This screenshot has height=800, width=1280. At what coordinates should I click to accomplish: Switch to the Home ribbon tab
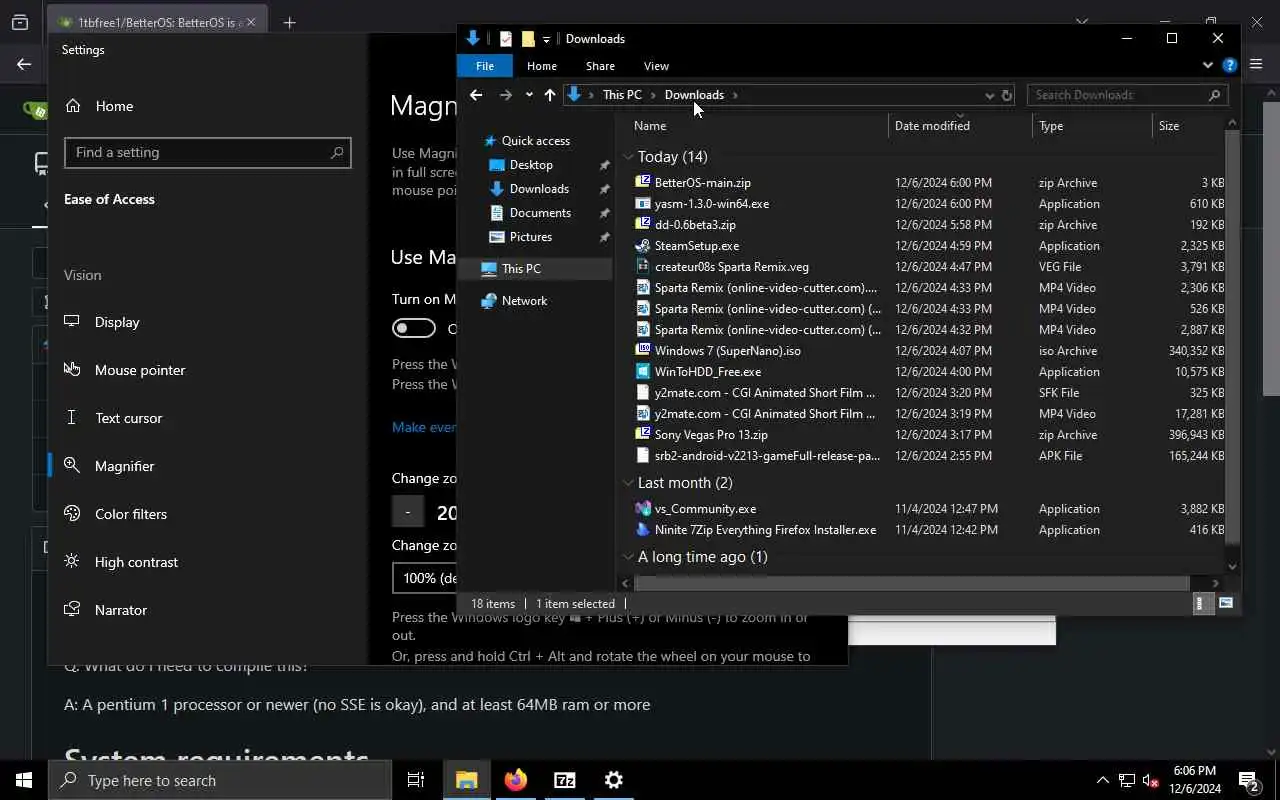click(542, 66)
